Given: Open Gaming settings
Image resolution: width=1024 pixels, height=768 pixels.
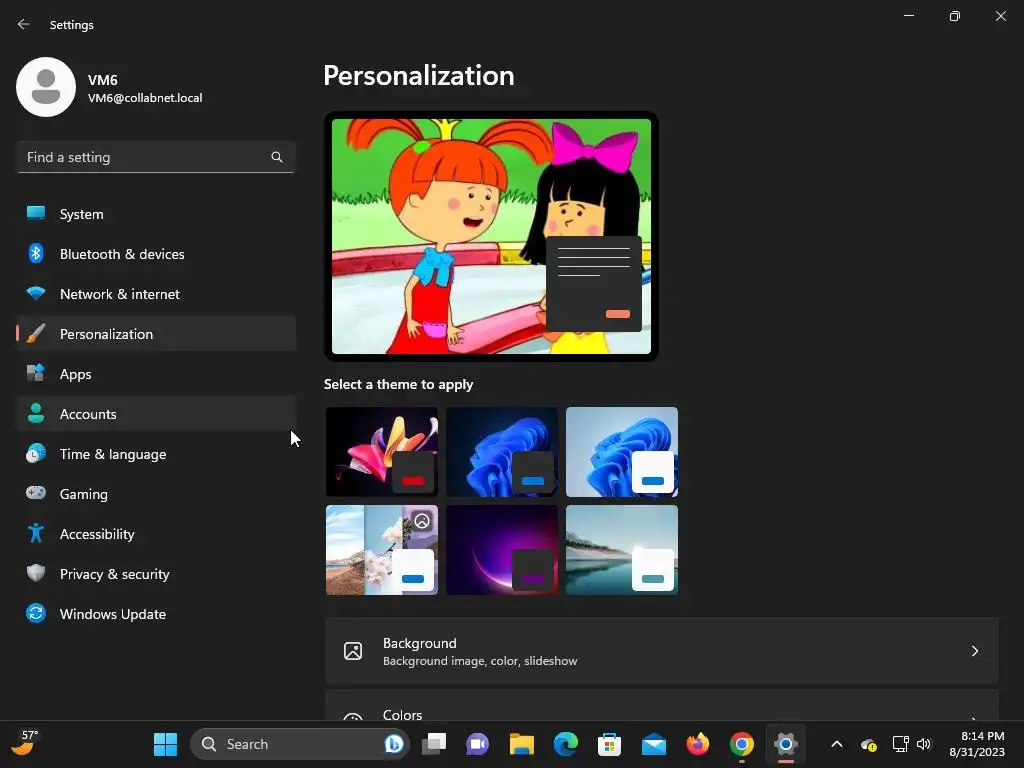Looking at the screenshot, I should 156,494.
